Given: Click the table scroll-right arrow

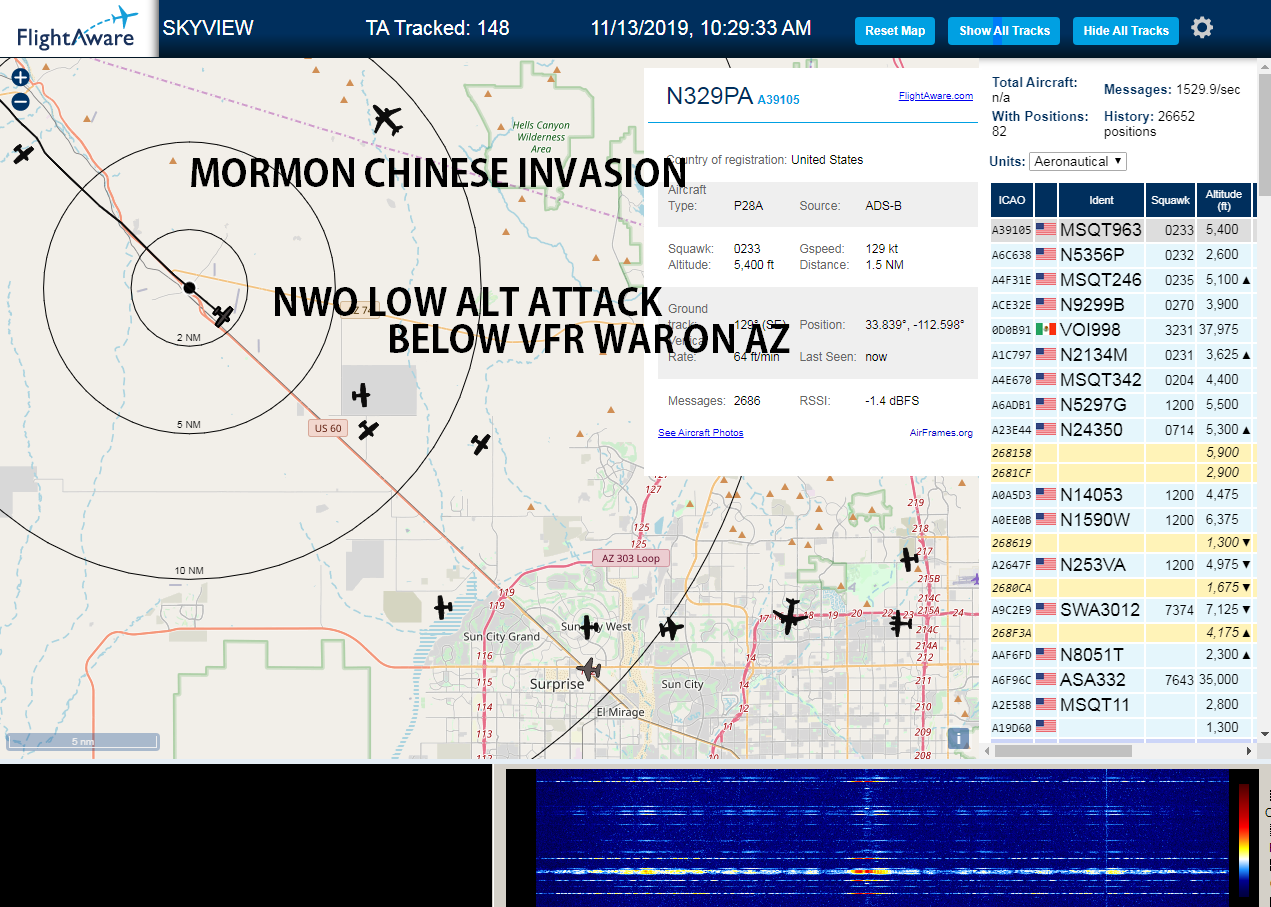Looking at the screenshot, I should [x=1248, y=750].
